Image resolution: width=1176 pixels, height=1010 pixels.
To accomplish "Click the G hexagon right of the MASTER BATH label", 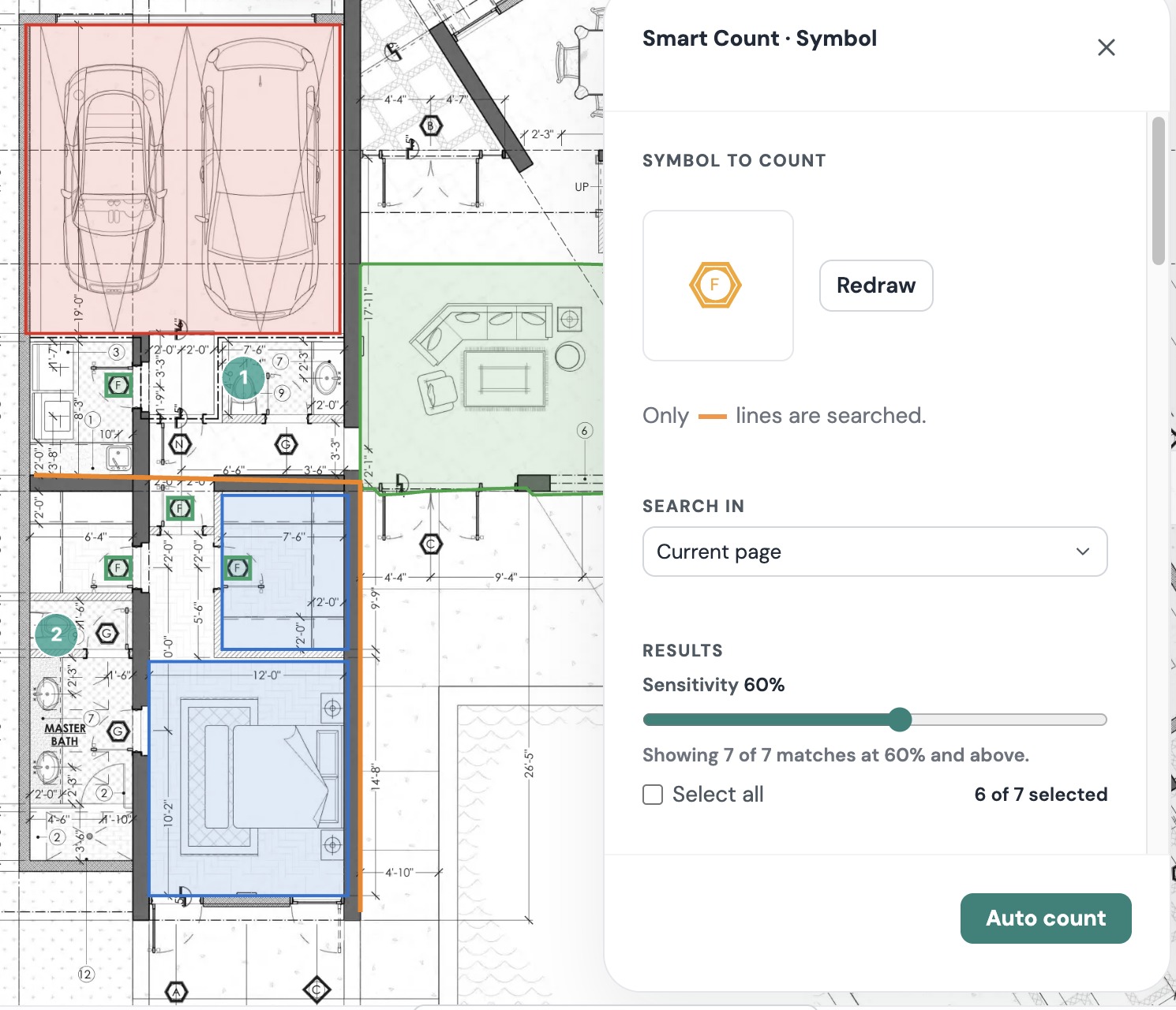I will tap(118, 731).
